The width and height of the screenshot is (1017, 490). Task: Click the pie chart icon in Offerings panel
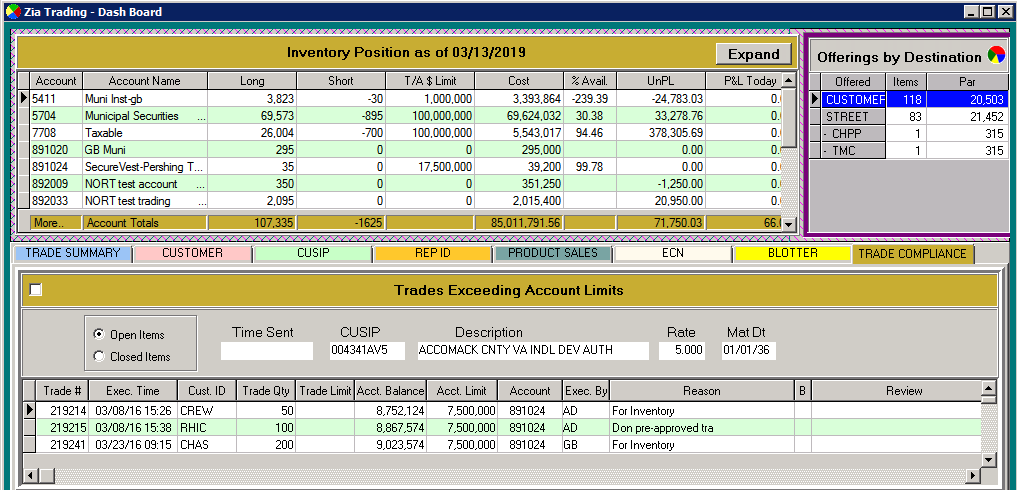coord(996,56)
